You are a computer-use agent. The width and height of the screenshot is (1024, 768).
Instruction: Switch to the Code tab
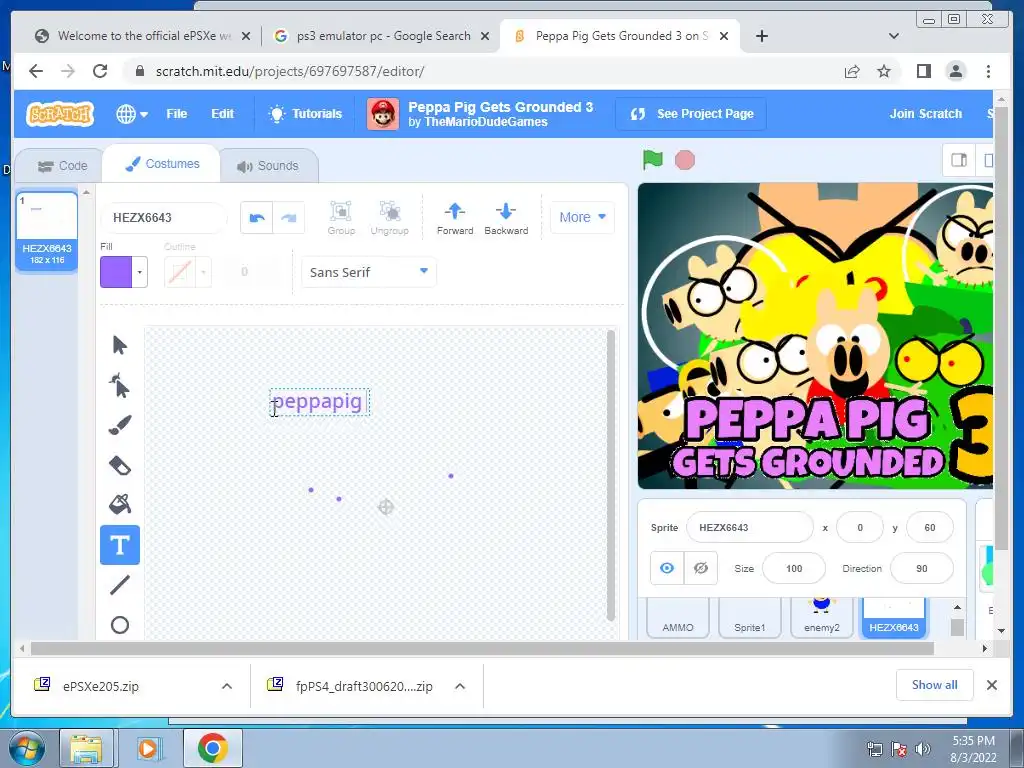tap(62, 166)
